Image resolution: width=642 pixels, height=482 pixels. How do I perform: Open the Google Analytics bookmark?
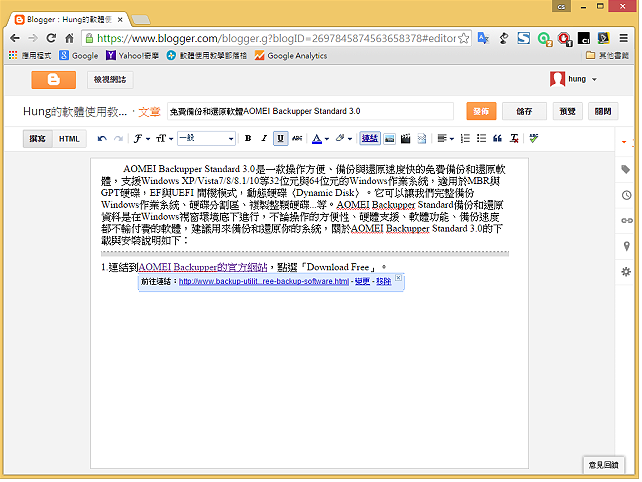tap(291, 55)
